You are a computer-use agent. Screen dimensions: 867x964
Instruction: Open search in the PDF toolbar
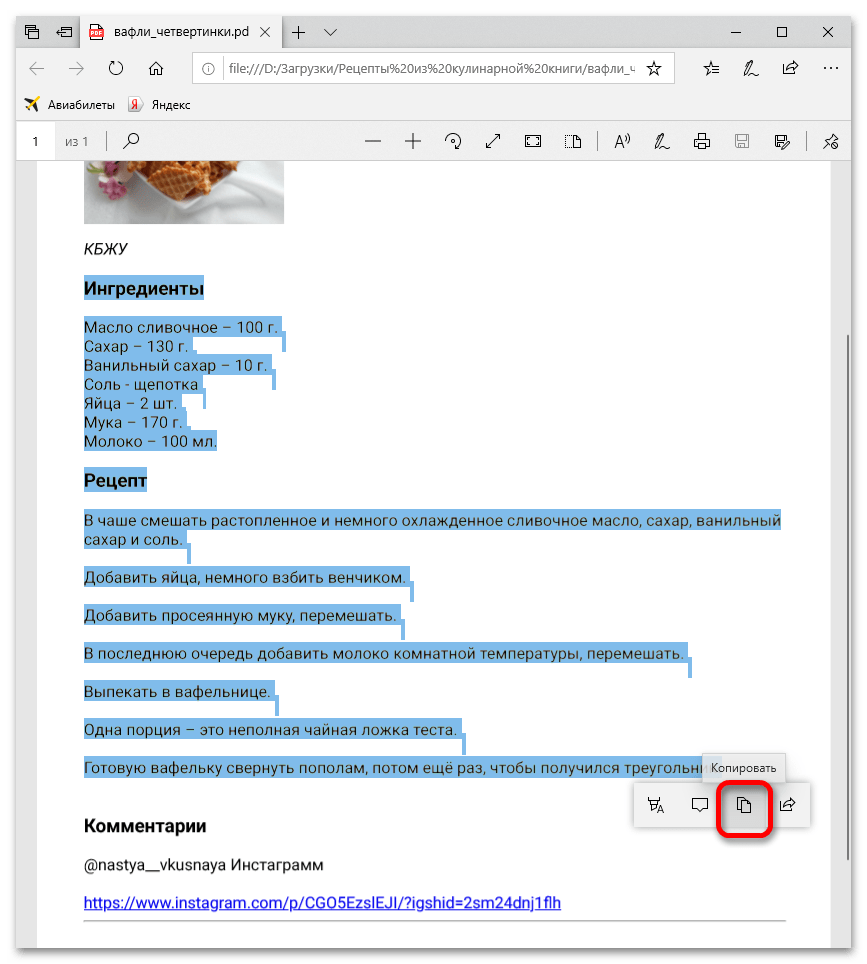tap(131, 141)
